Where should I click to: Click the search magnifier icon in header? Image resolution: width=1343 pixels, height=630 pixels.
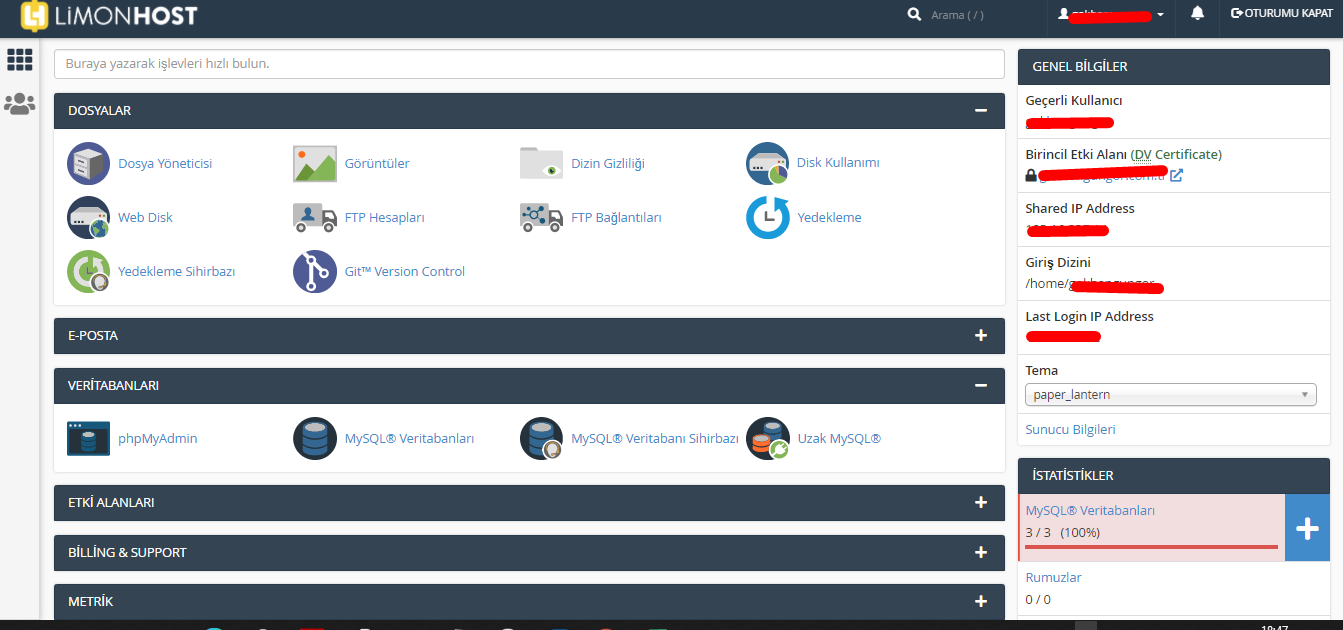tap(914, 14)
